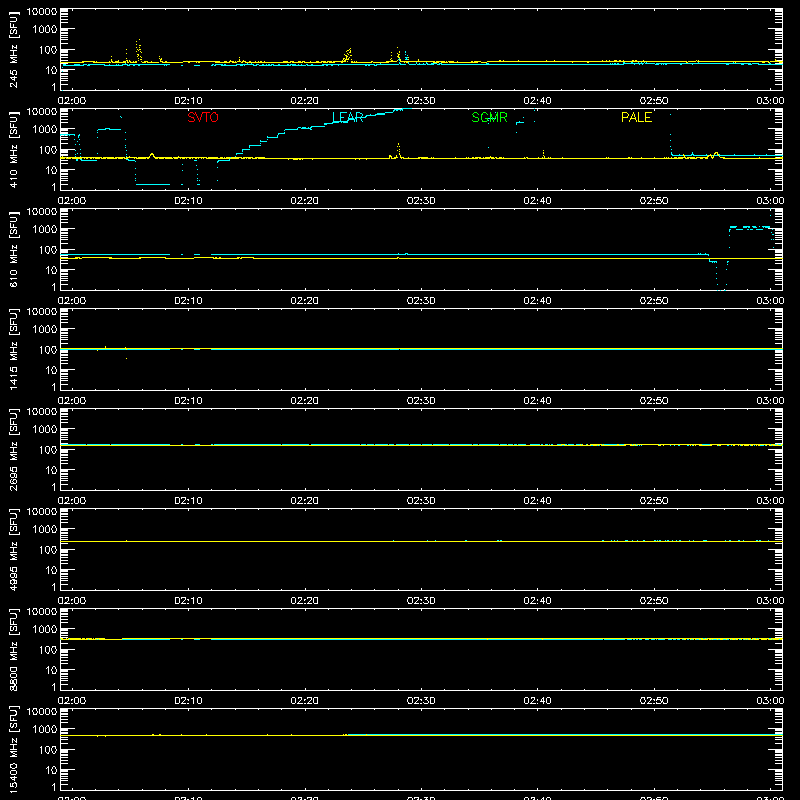
Task: Select the 410 MHz [SFU] axis title
Action: point(13,149)
